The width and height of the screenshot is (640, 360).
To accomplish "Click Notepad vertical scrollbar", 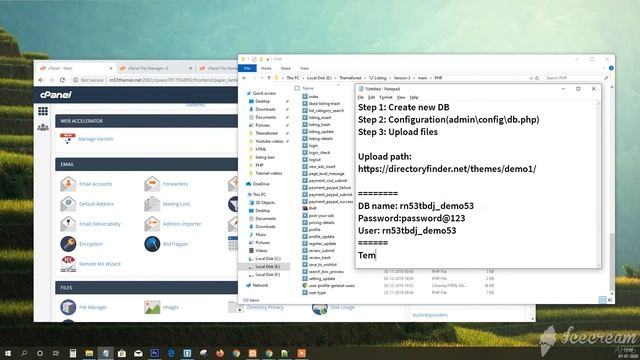I will (599, 183).
